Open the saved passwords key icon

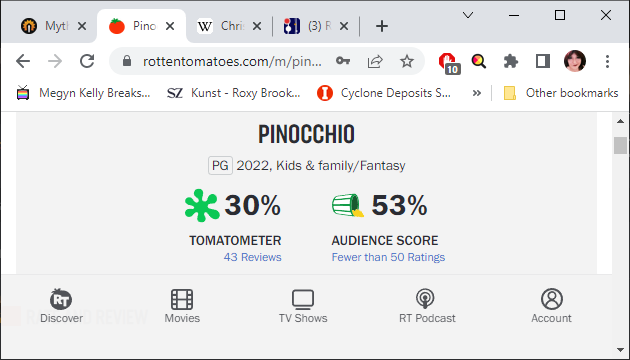343,61
